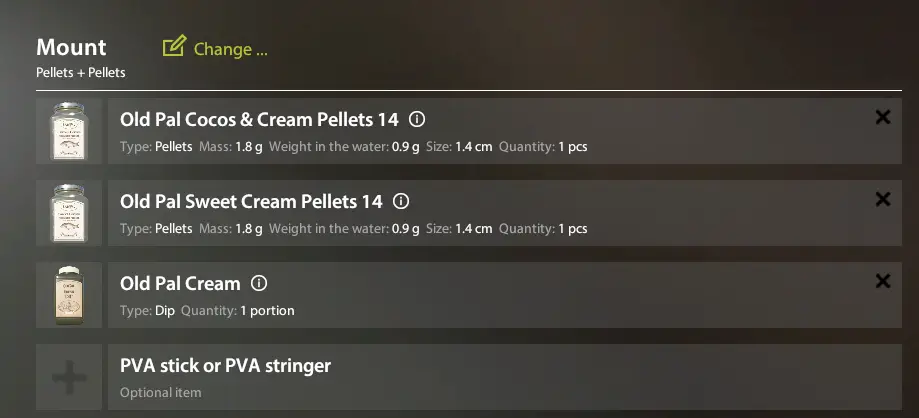The height and width of the screenshot is (418, 919).
Task: Click the Change mount edit icon
Action: click(174, 47)
